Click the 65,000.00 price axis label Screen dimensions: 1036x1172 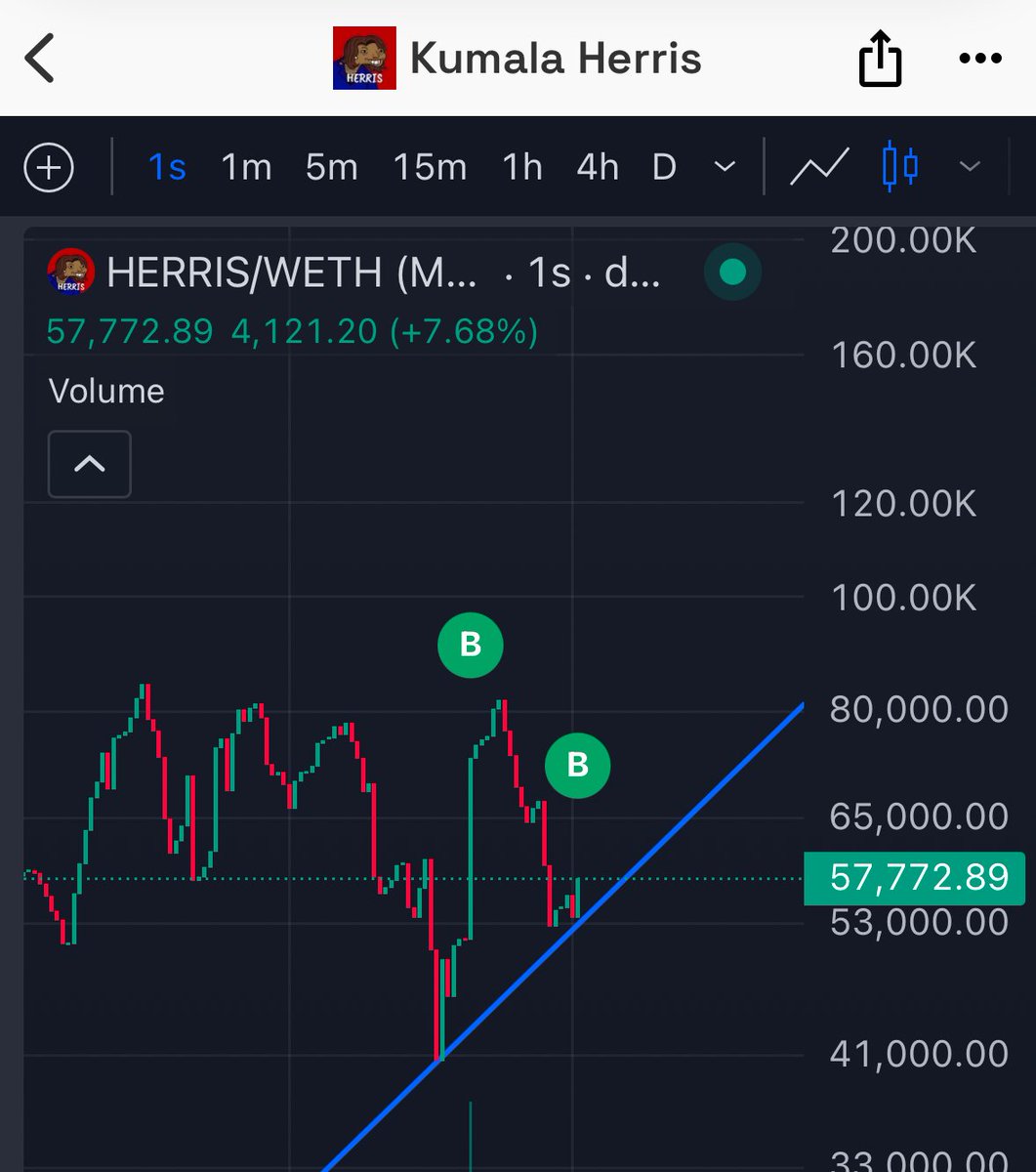point(919,816)
